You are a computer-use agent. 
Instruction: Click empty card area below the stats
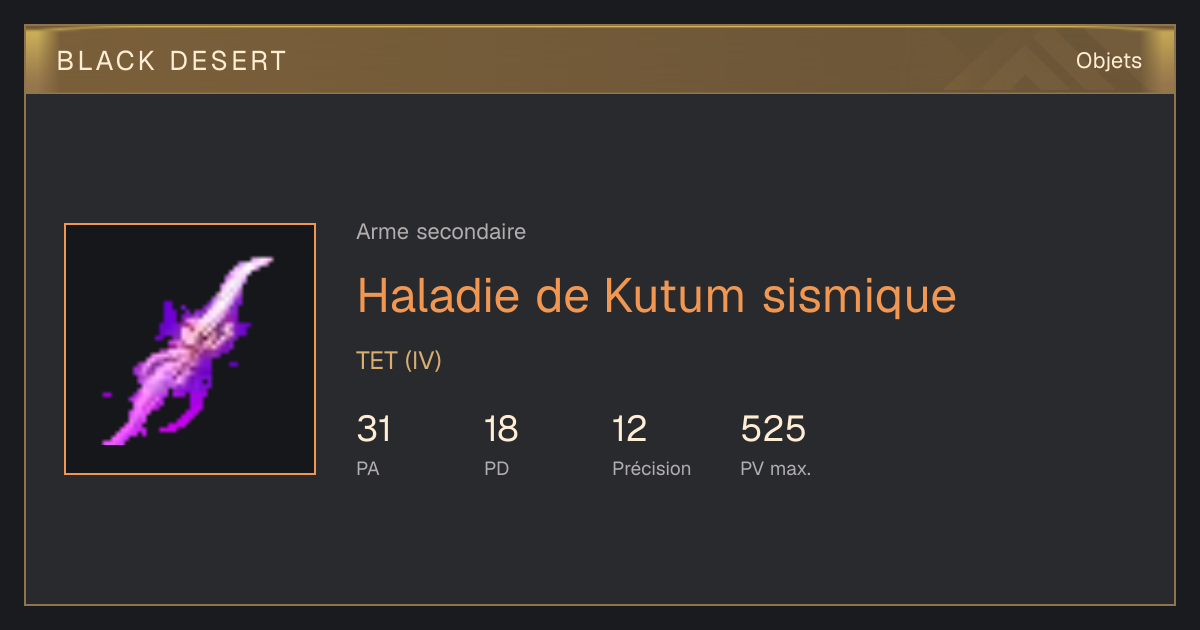[600, 545]
